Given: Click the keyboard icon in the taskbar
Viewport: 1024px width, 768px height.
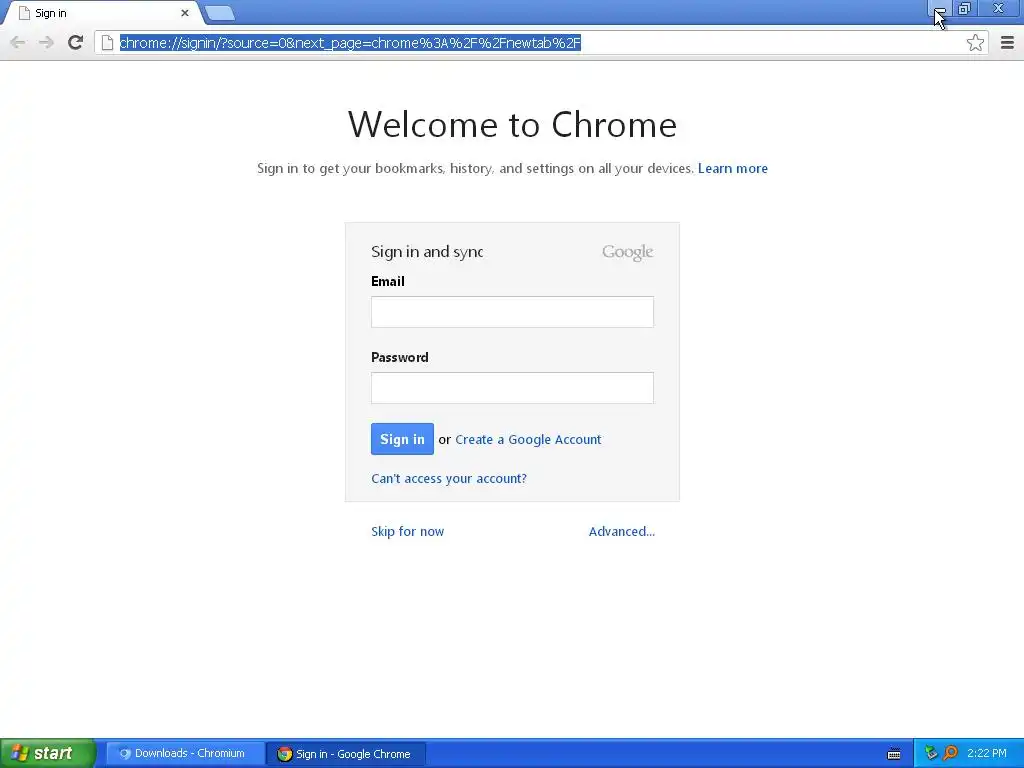Looking at the screenshot, I should (894, 754).
